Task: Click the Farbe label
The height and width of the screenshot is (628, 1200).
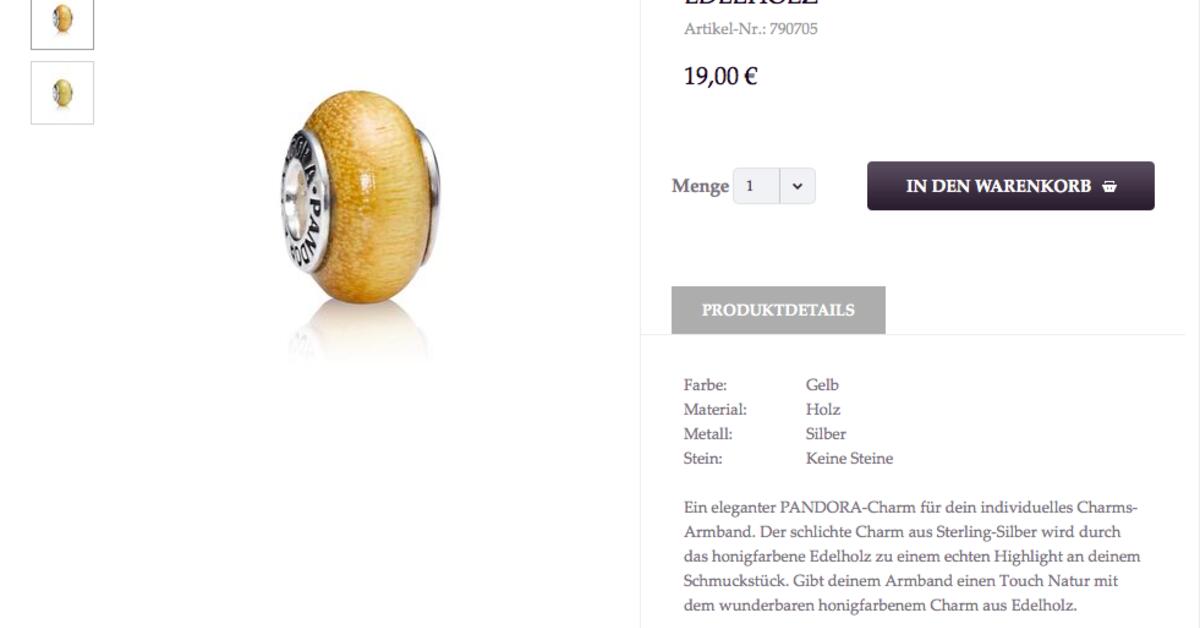Action: [x=705, y=385]
